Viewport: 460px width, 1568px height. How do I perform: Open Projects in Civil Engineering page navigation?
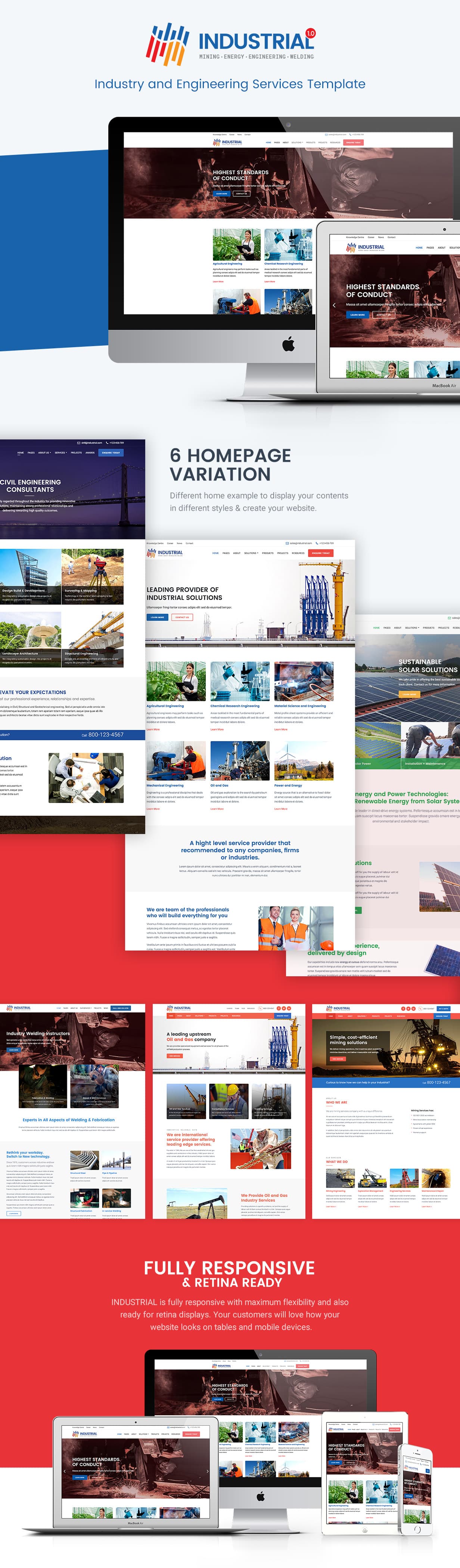coord(76,453)
